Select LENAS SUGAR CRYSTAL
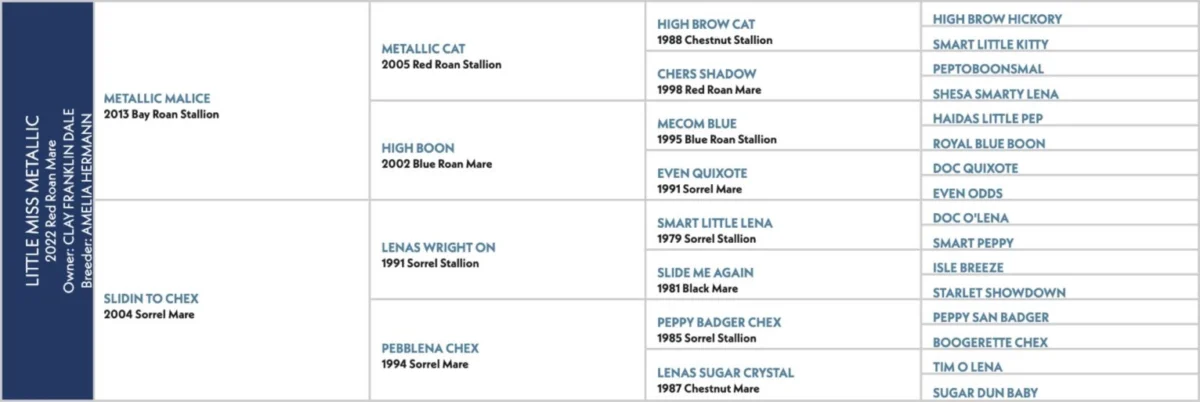1200x402 pixels. pos(725,372)
